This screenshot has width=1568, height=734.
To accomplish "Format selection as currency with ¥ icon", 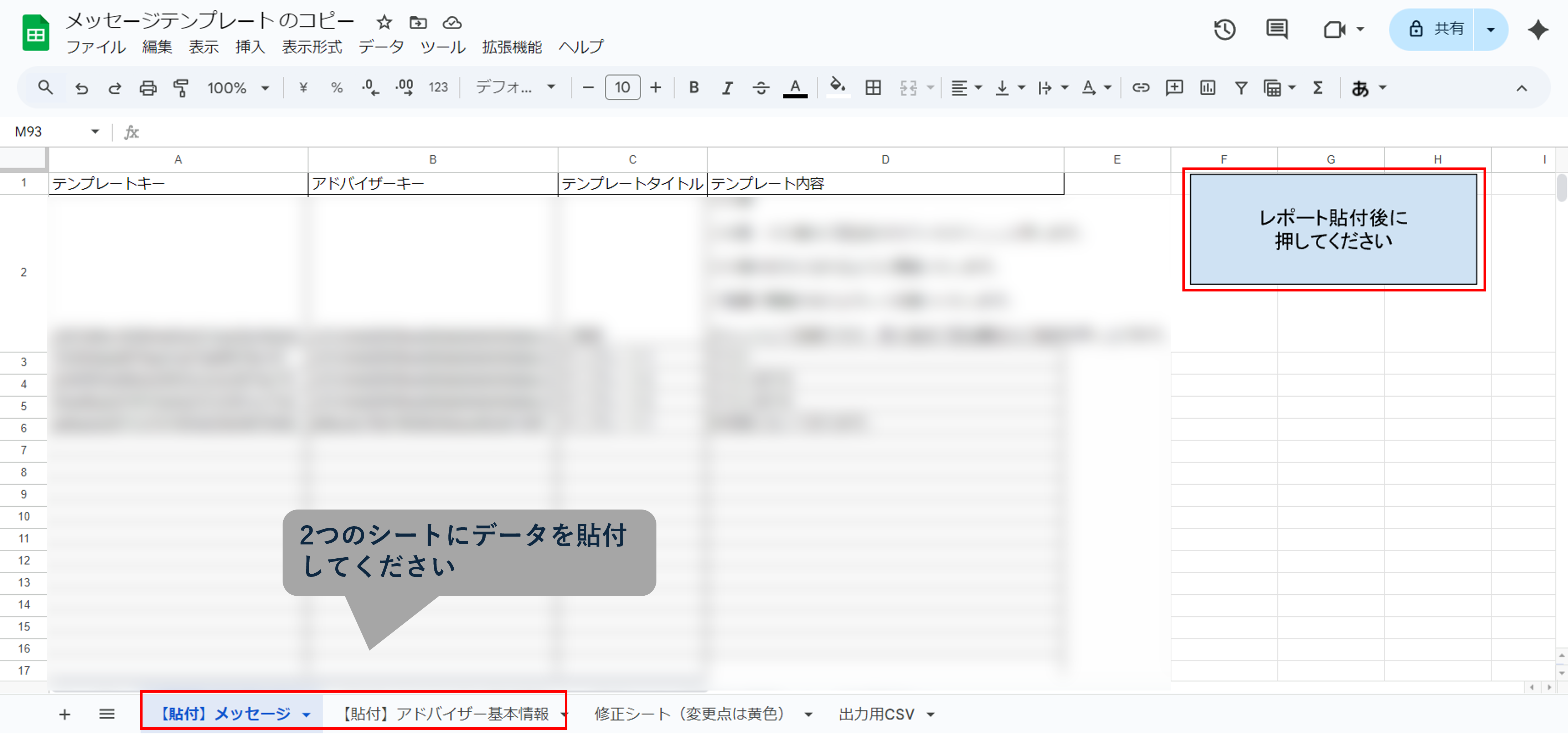I will tap(303, 87).
